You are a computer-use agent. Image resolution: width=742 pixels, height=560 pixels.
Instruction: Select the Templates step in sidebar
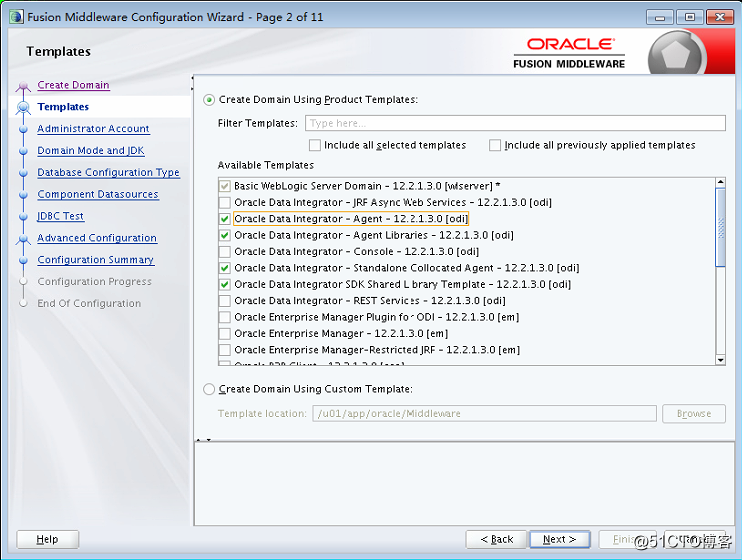click(x=63, y=107)
